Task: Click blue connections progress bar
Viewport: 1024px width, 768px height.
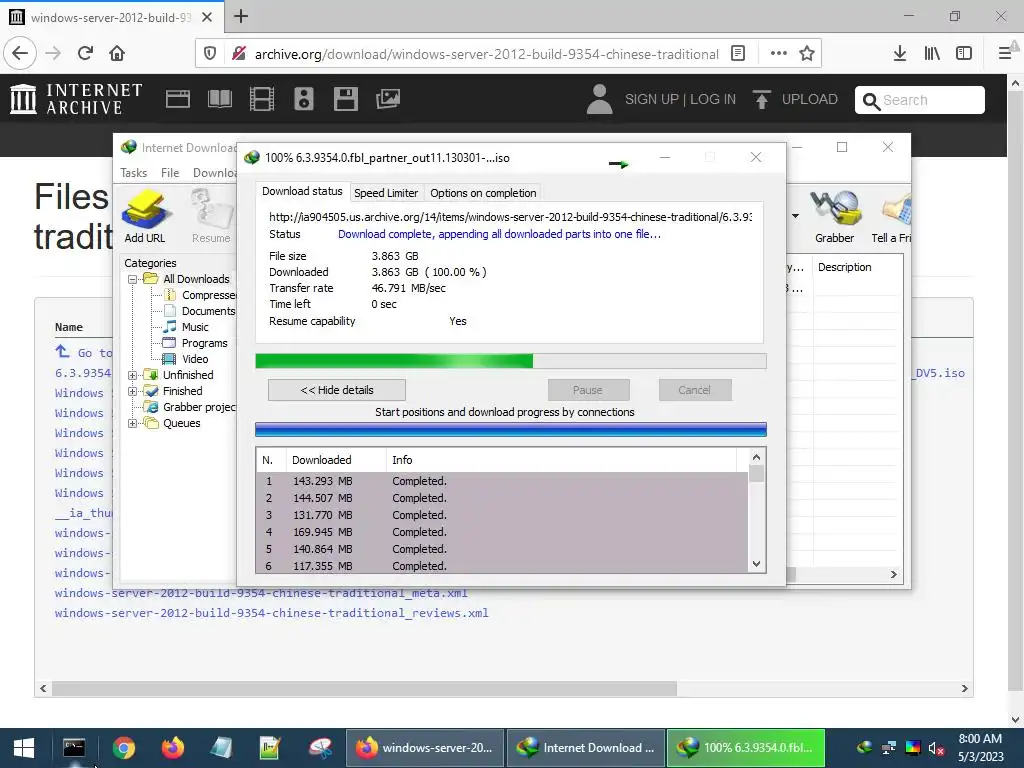Action: pyautogui.click(x=511, y=429)
